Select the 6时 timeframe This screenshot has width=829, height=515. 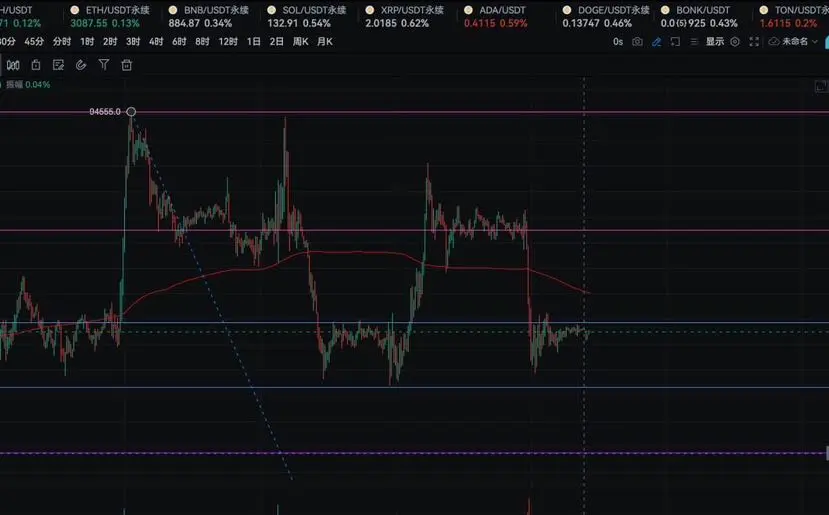click(179, 42)
